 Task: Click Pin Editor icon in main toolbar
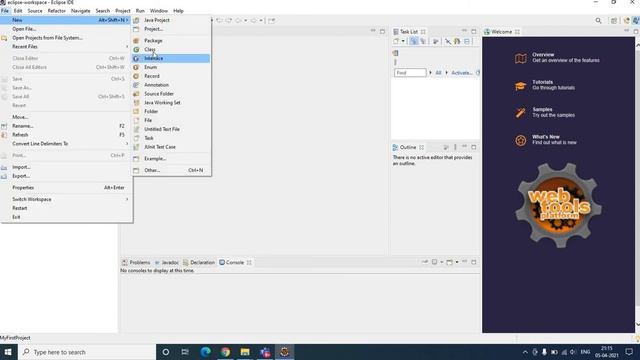pos(271,20)
